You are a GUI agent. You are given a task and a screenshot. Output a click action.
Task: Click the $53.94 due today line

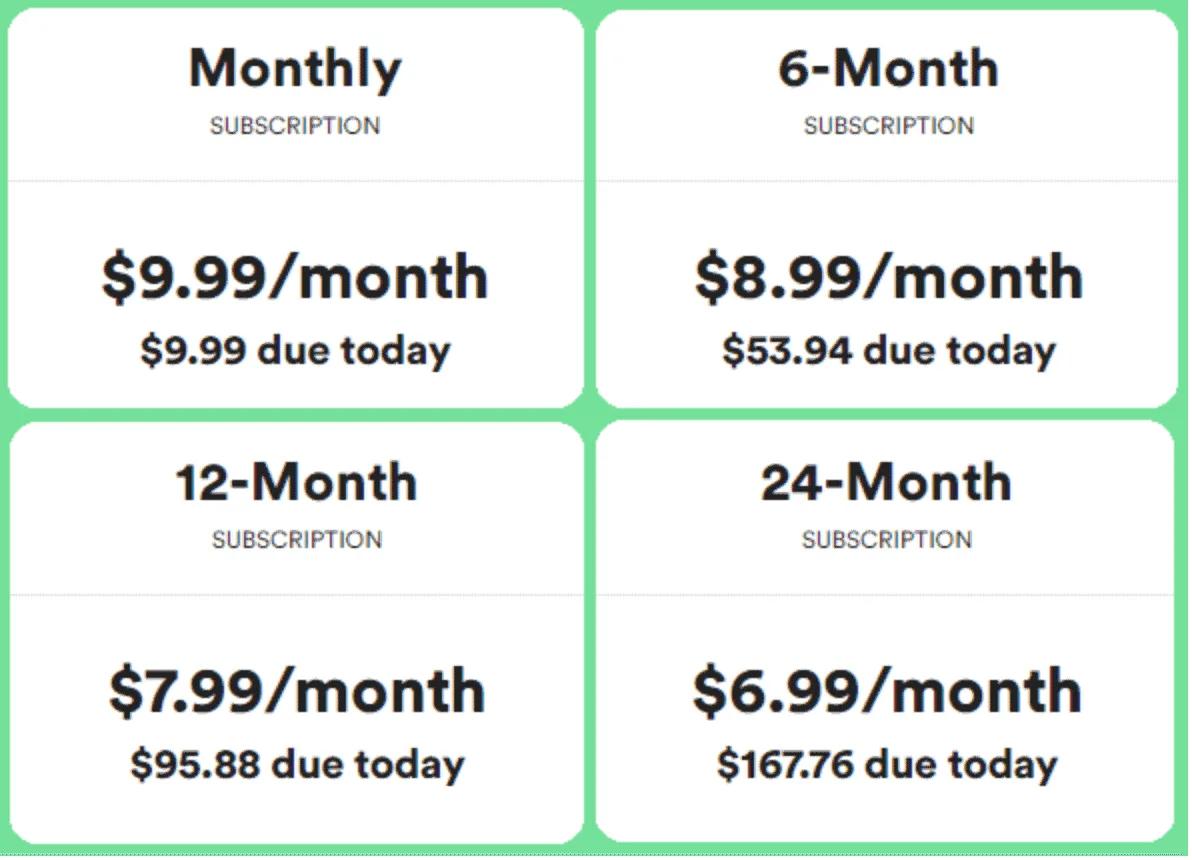[889, 351]
